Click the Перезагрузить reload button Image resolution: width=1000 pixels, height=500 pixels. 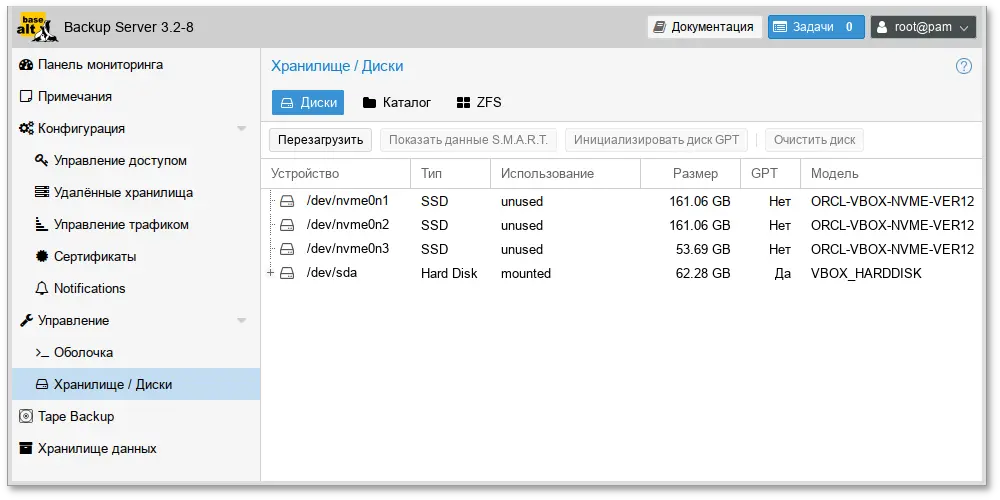pyautogui.click(x=320, y=140)
